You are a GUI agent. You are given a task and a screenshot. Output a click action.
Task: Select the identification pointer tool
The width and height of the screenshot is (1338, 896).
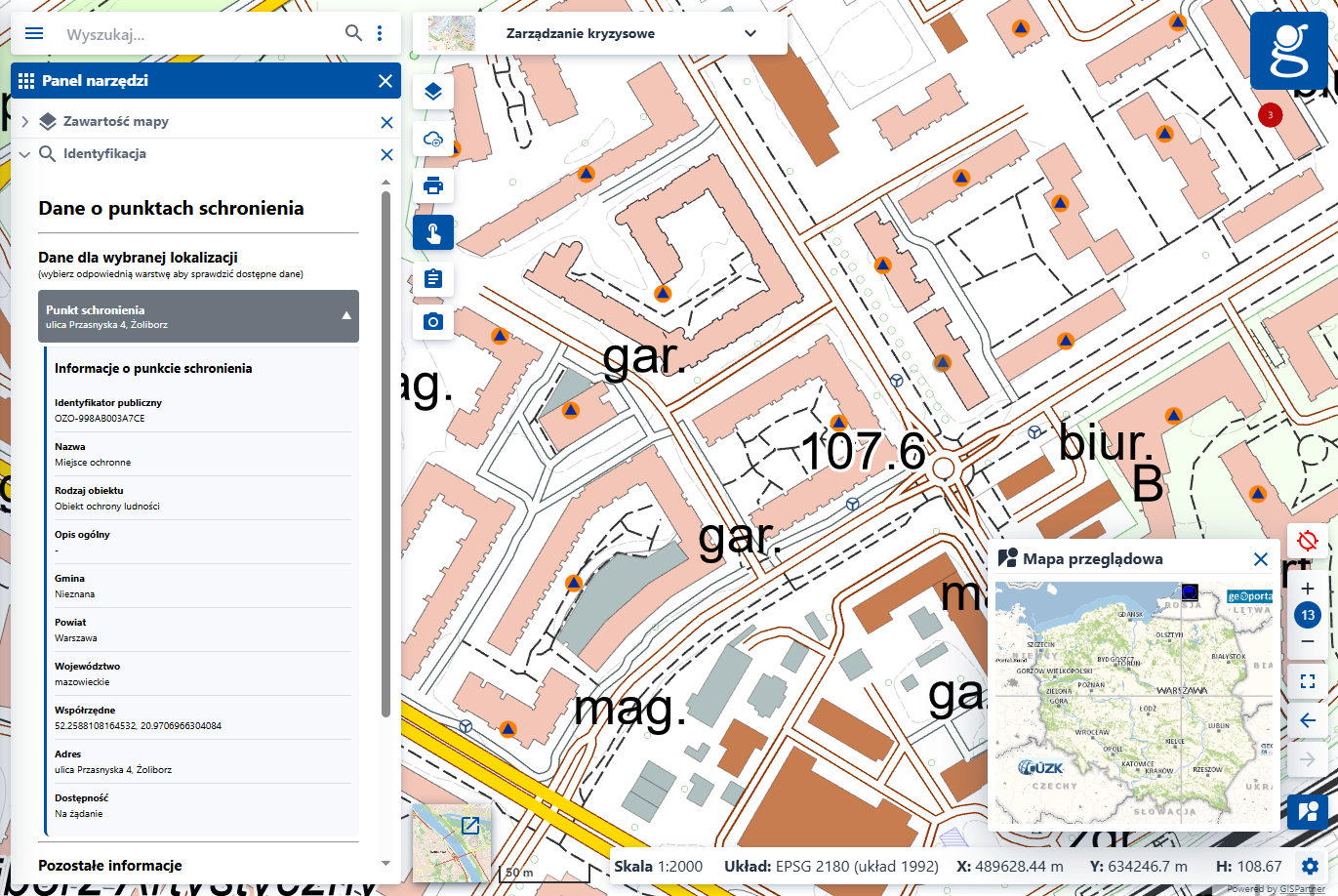click(433, 233)
